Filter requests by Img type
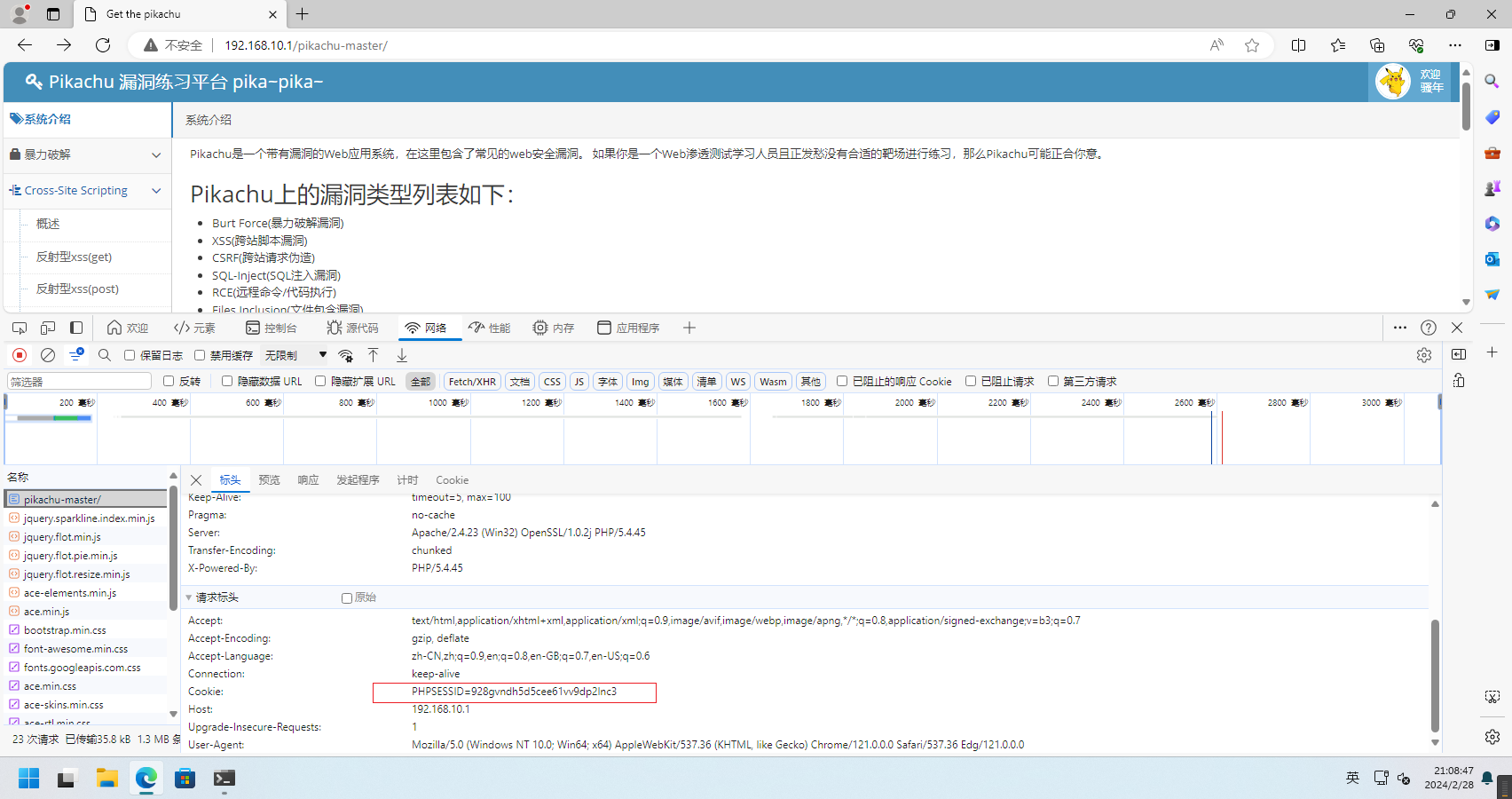 (x=640, y=382)
